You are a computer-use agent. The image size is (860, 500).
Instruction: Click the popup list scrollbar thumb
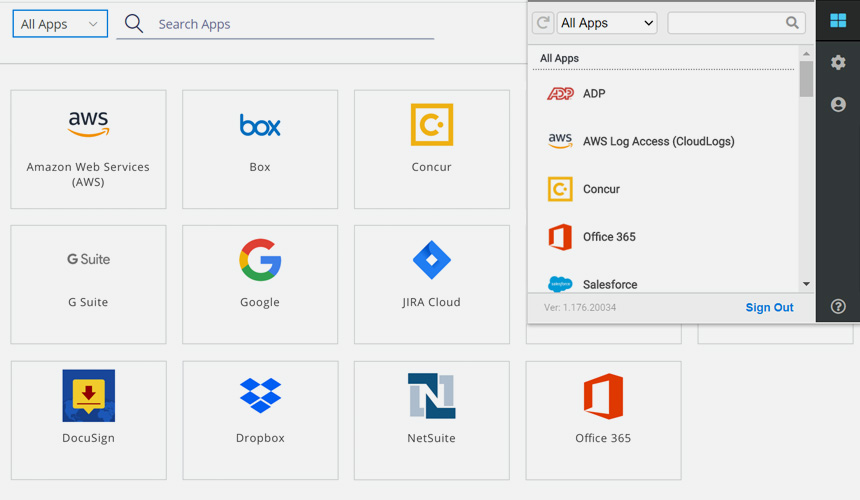point(806,79)
